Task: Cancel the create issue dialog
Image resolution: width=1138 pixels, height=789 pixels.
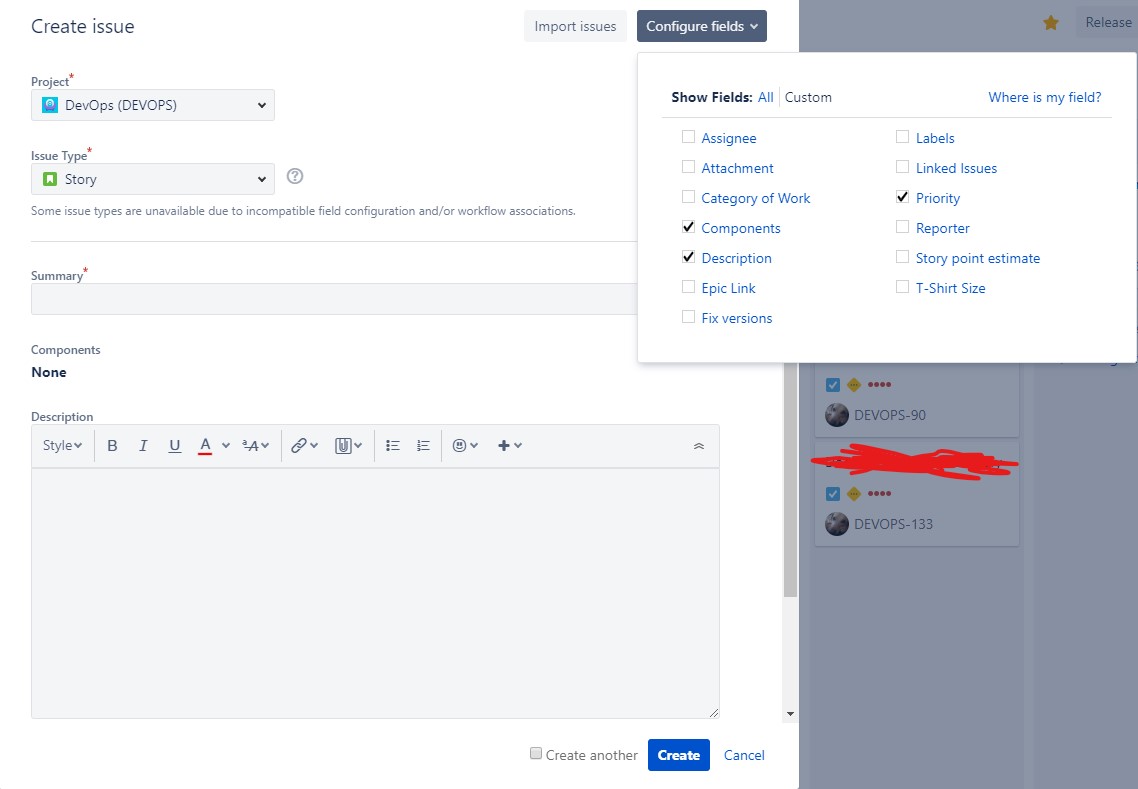Action: pos(744,755)
